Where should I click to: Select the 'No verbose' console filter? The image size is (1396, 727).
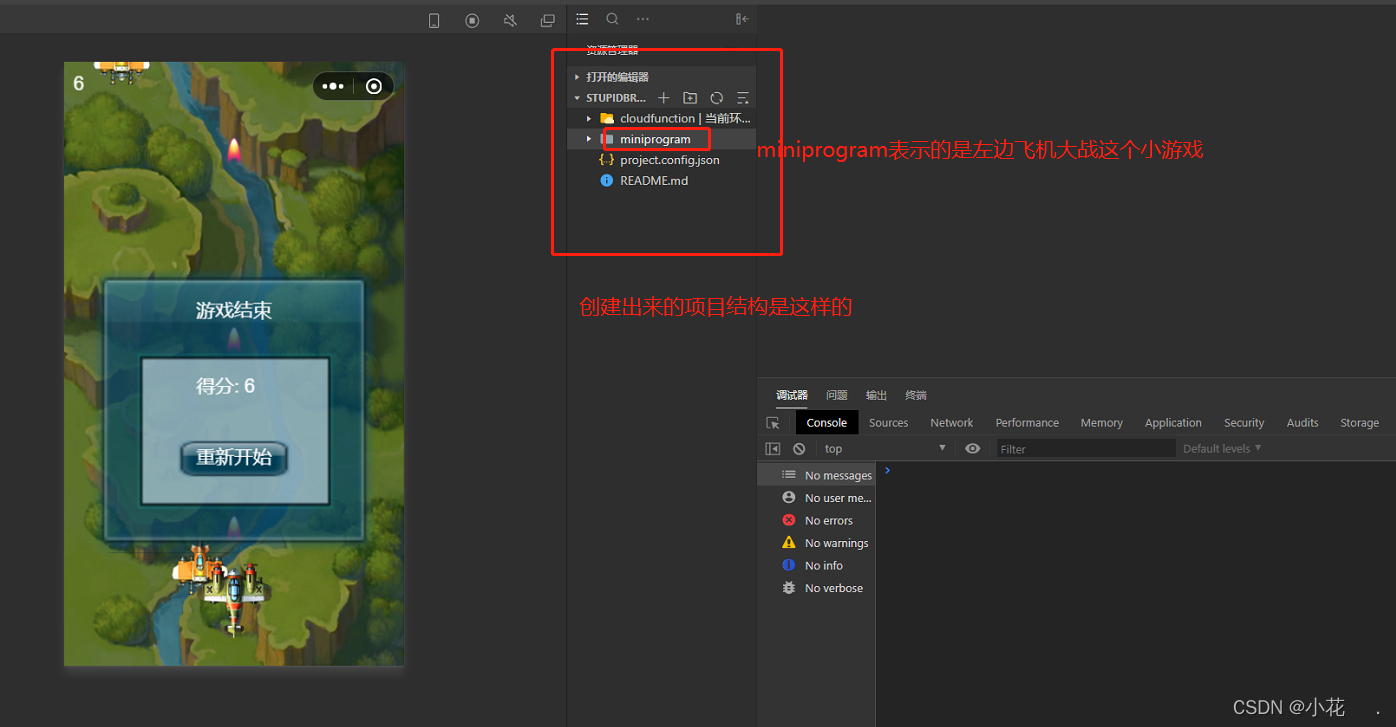point(816,588)
